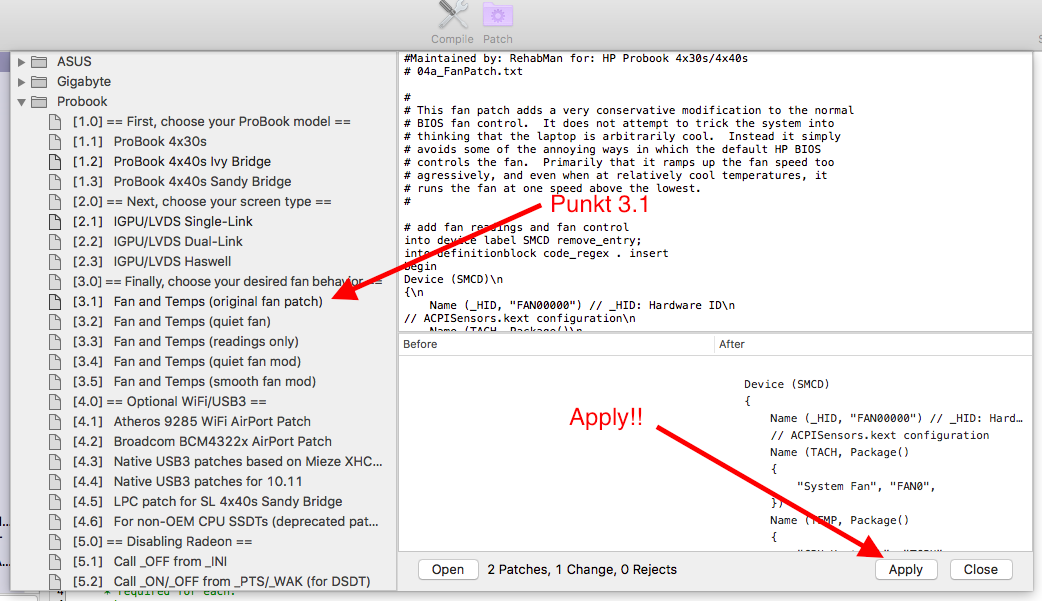Select the ASUS folder icon
Image resolution: width=1042 pixels, height=601 pixels.
click(x=40, y=62)
